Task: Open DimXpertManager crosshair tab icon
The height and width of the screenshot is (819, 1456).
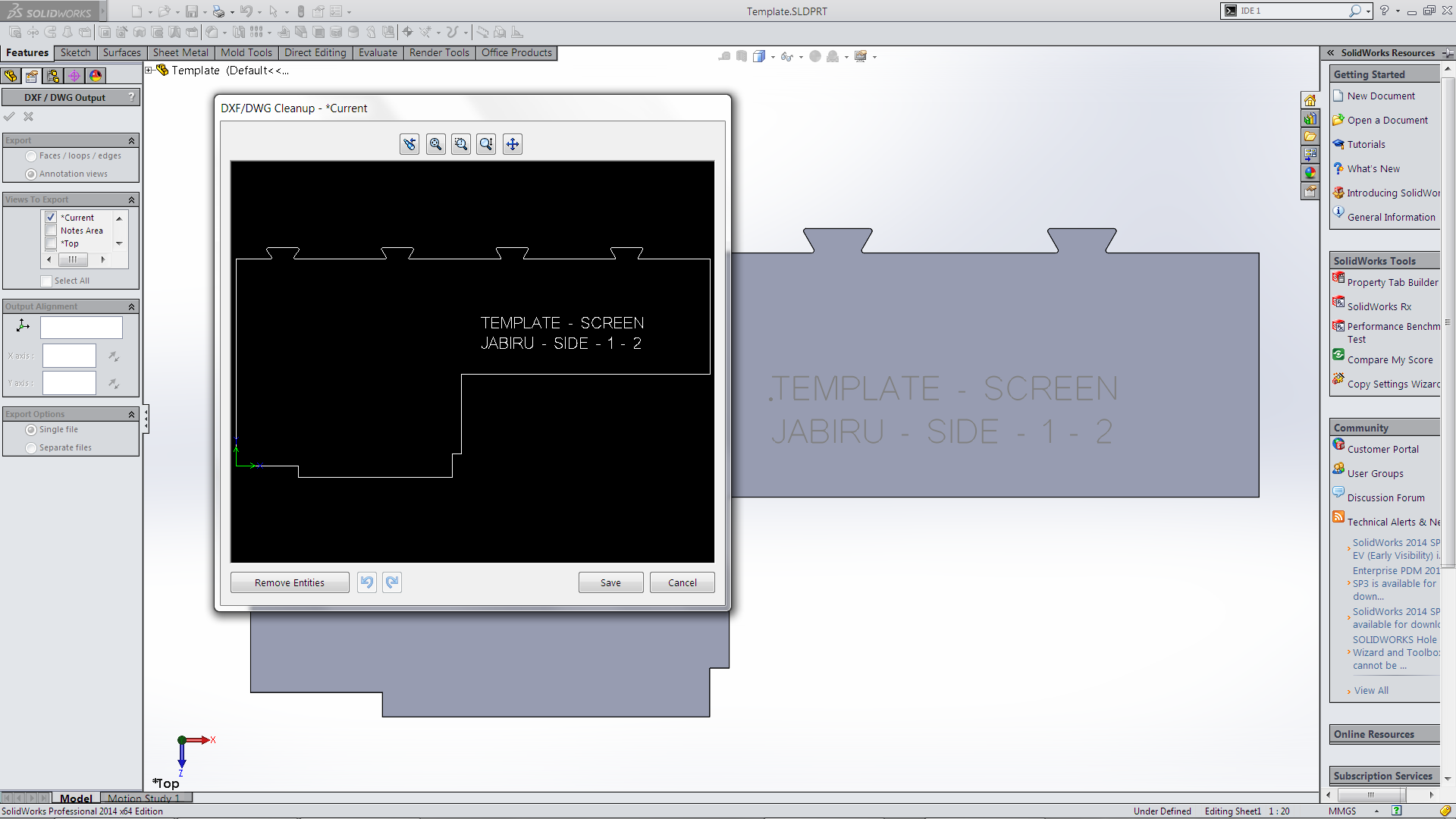Action: 74,76
